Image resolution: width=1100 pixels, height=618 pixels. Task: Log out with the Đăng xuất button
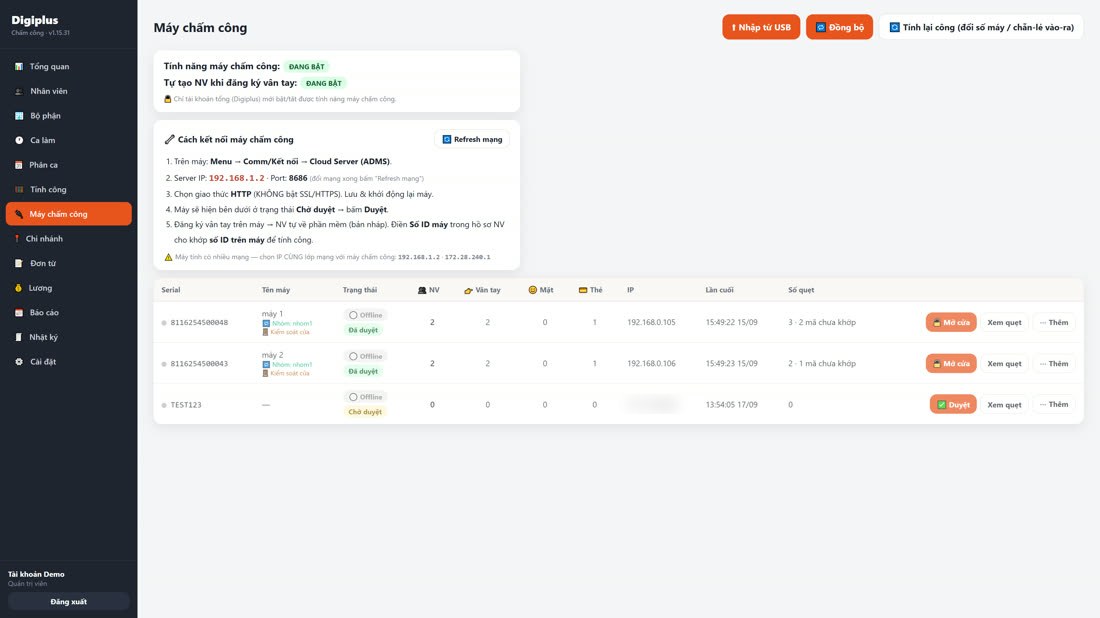pyautogui.click(x=69, y=601)
